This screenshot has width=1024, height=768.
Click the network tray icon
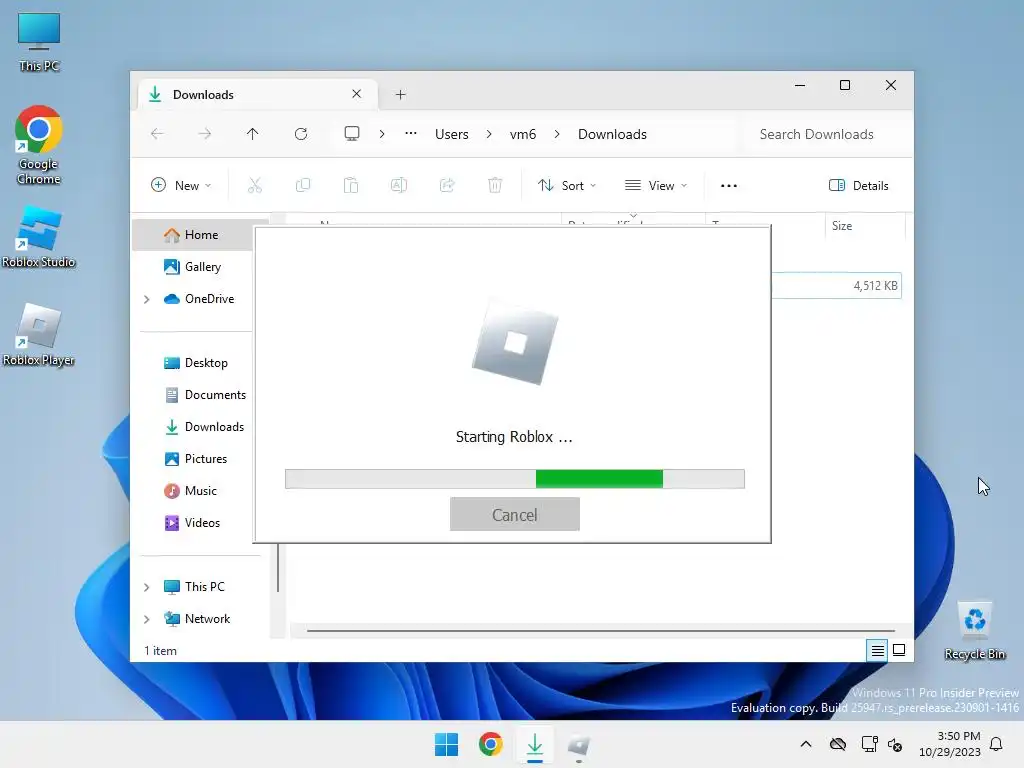tap(869, 744)
